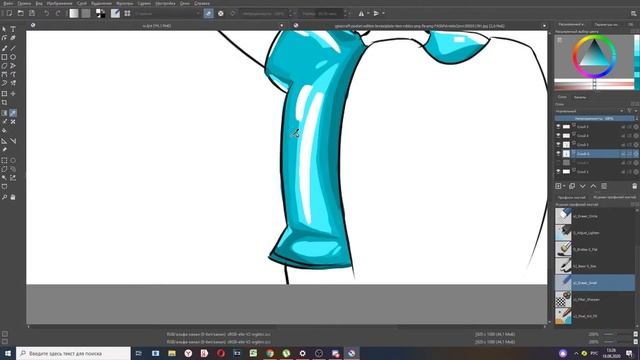Hide the topmost layer via eye icon
The image size is (640, 360).
point(558,127)
